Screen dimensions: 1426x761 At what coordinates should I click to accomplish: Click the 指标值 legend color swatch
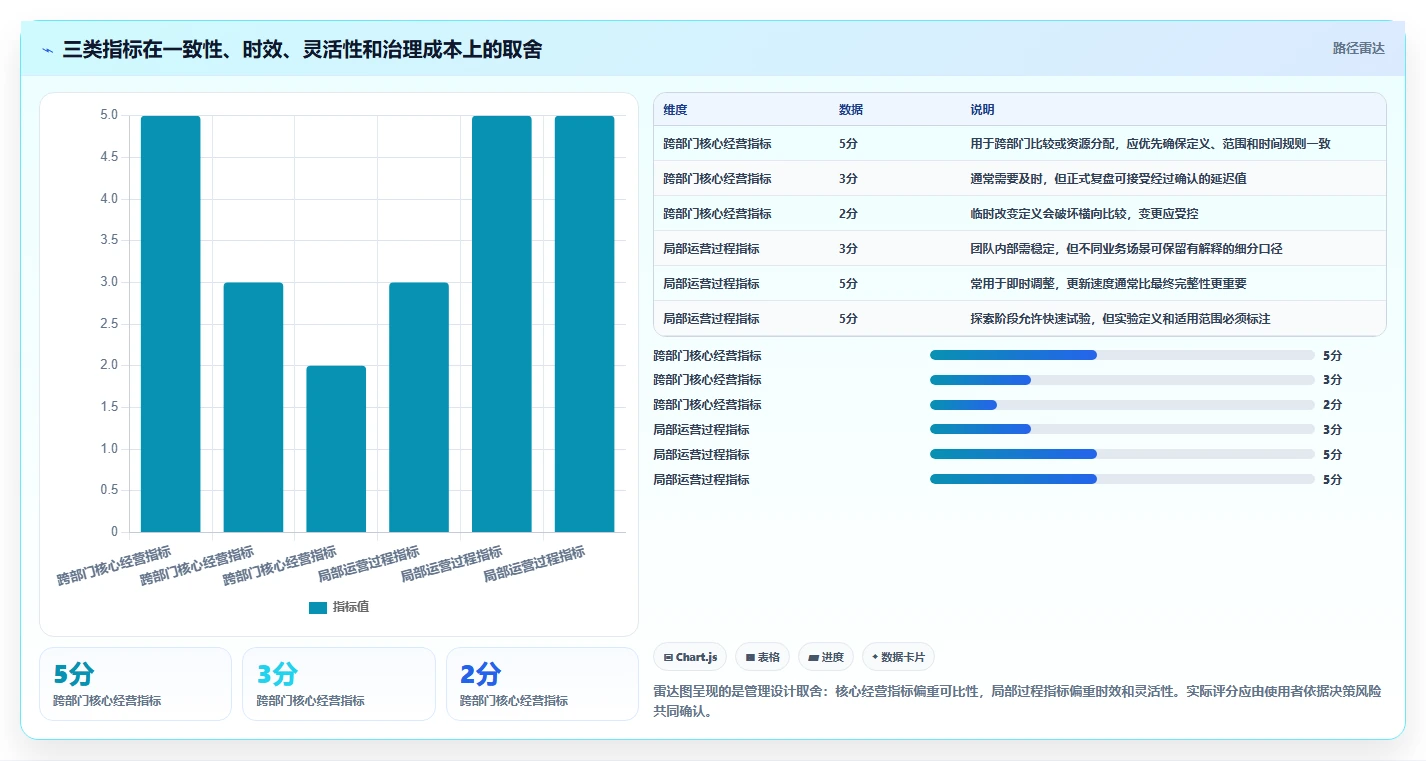pyautogui.click(x=318, y=607)
